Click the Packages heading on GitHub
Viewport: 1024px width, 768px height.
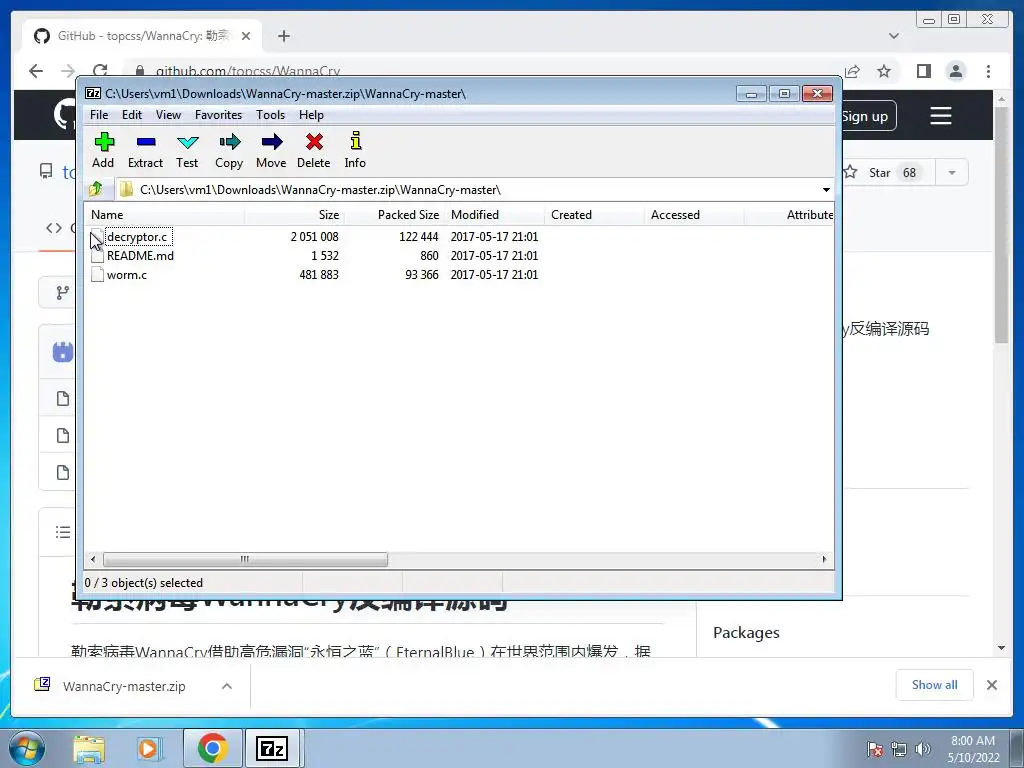pyautogui.click(x=746, y=632)
